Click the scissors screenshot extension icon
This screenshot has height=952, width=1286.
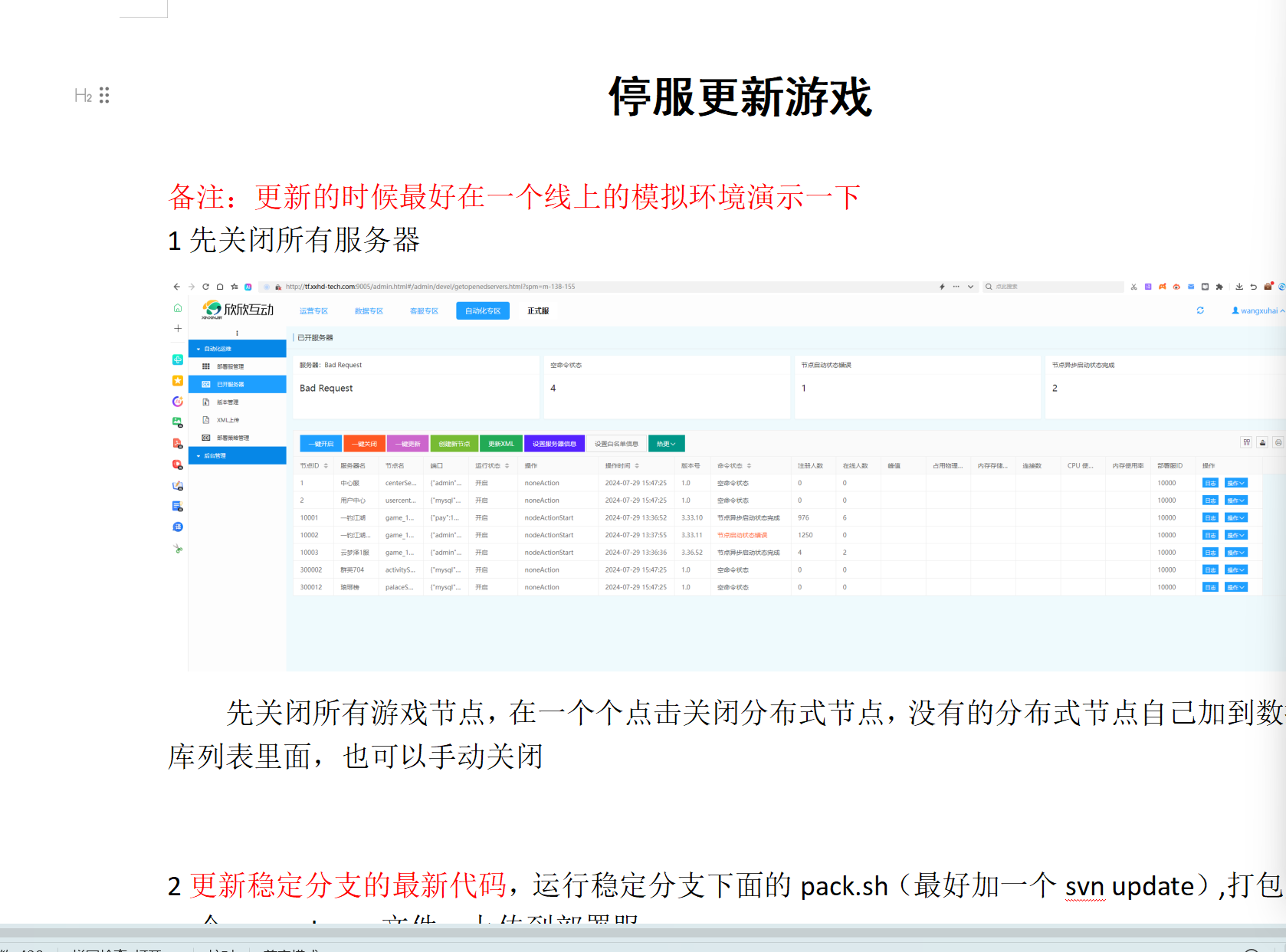tap(1133, 287)
